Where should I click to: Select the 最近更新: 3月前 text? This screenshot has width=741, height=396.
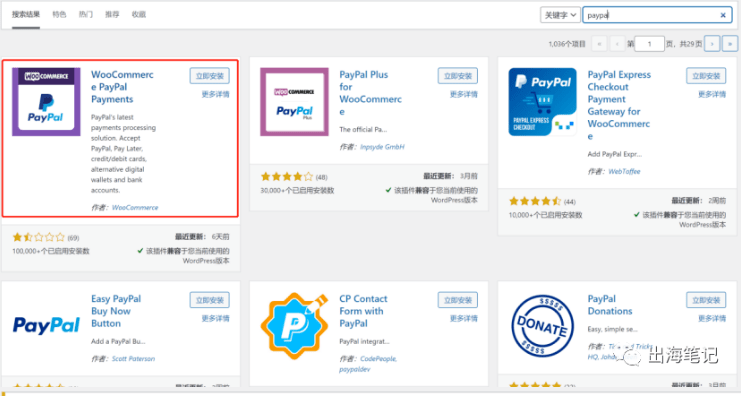point(450,176)
